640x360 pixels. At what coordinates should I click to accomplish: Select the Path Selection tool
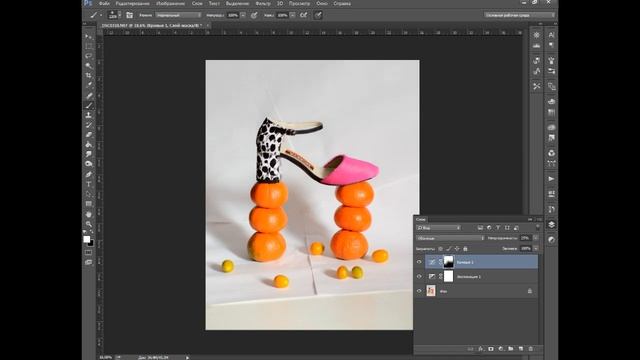pyautogui.click(x=88, y=194)
